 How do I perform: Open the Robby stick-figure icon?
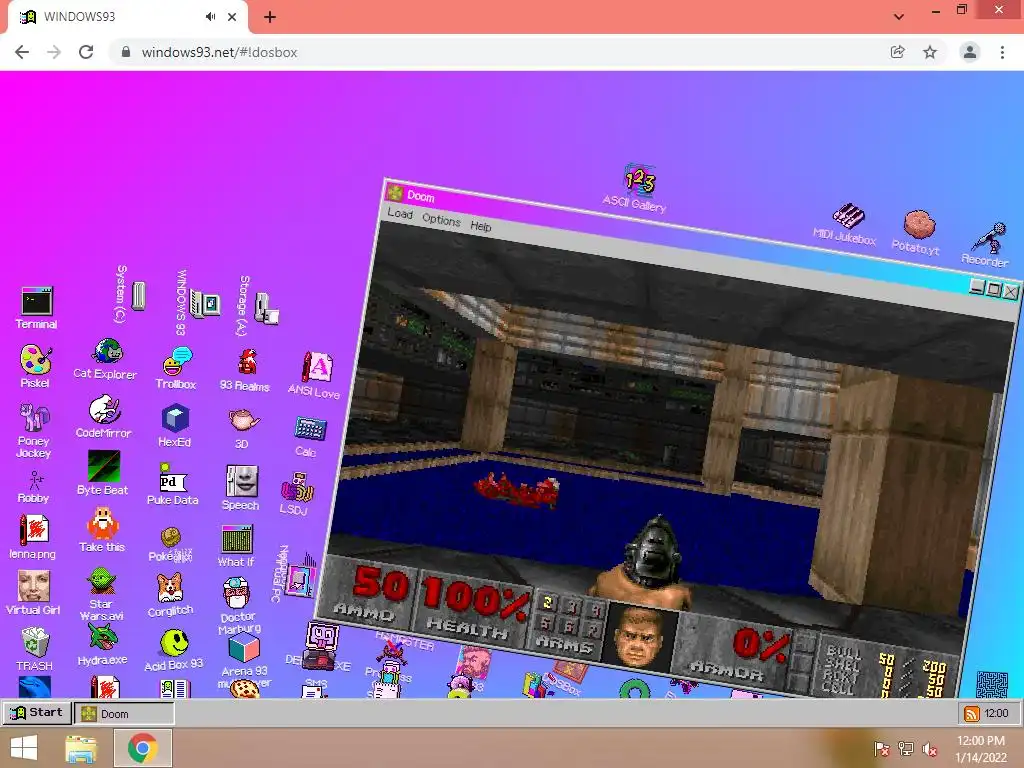pos(34,487)
